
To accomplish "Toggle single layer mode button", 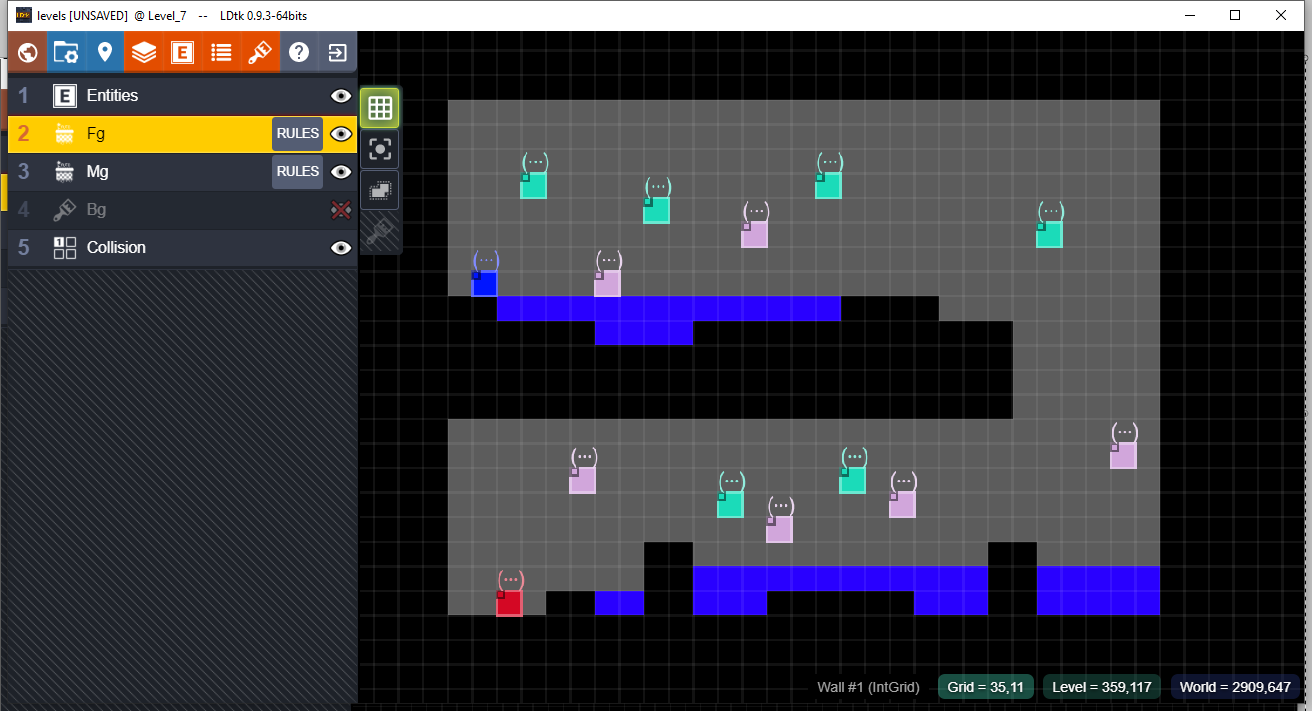I will pyautogui.click(x=380, y=149).
